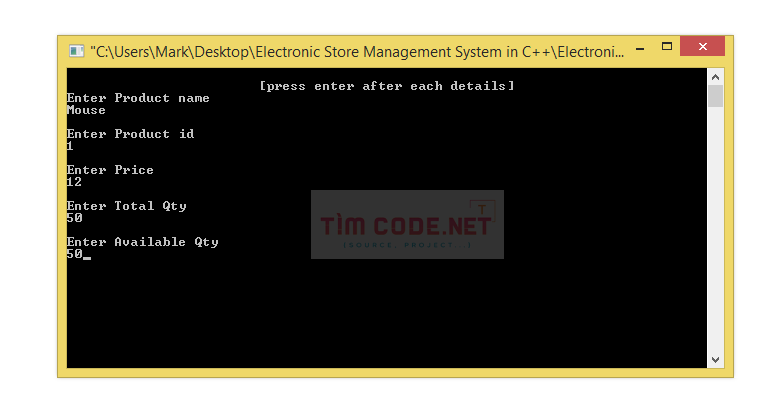Open the console window system menu icon

[x=76, y=51]
